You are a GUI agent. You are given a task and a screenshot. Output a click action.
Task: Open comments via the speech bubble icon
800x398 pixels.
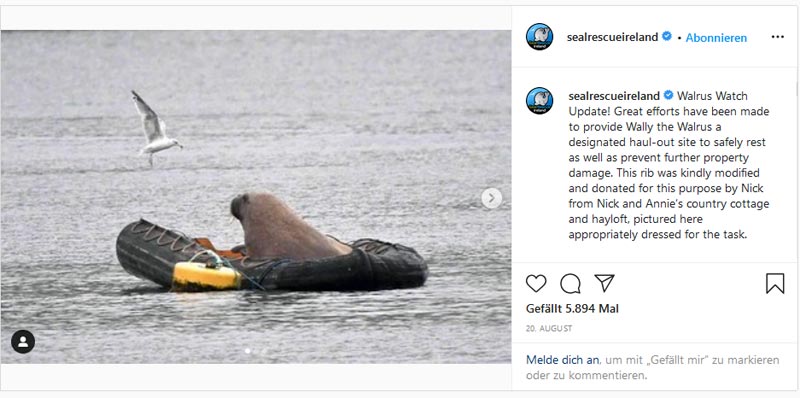(x=570, y=283)
